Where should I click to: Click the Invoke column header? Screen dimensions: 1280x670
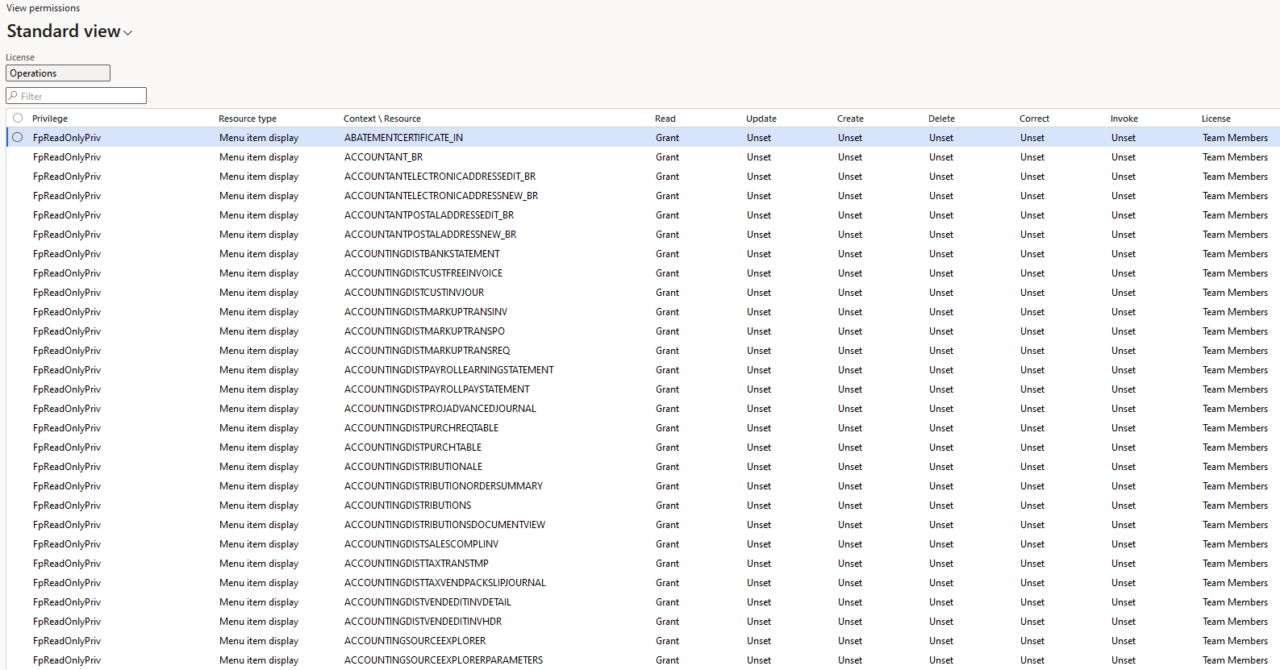click(1124, 118)
